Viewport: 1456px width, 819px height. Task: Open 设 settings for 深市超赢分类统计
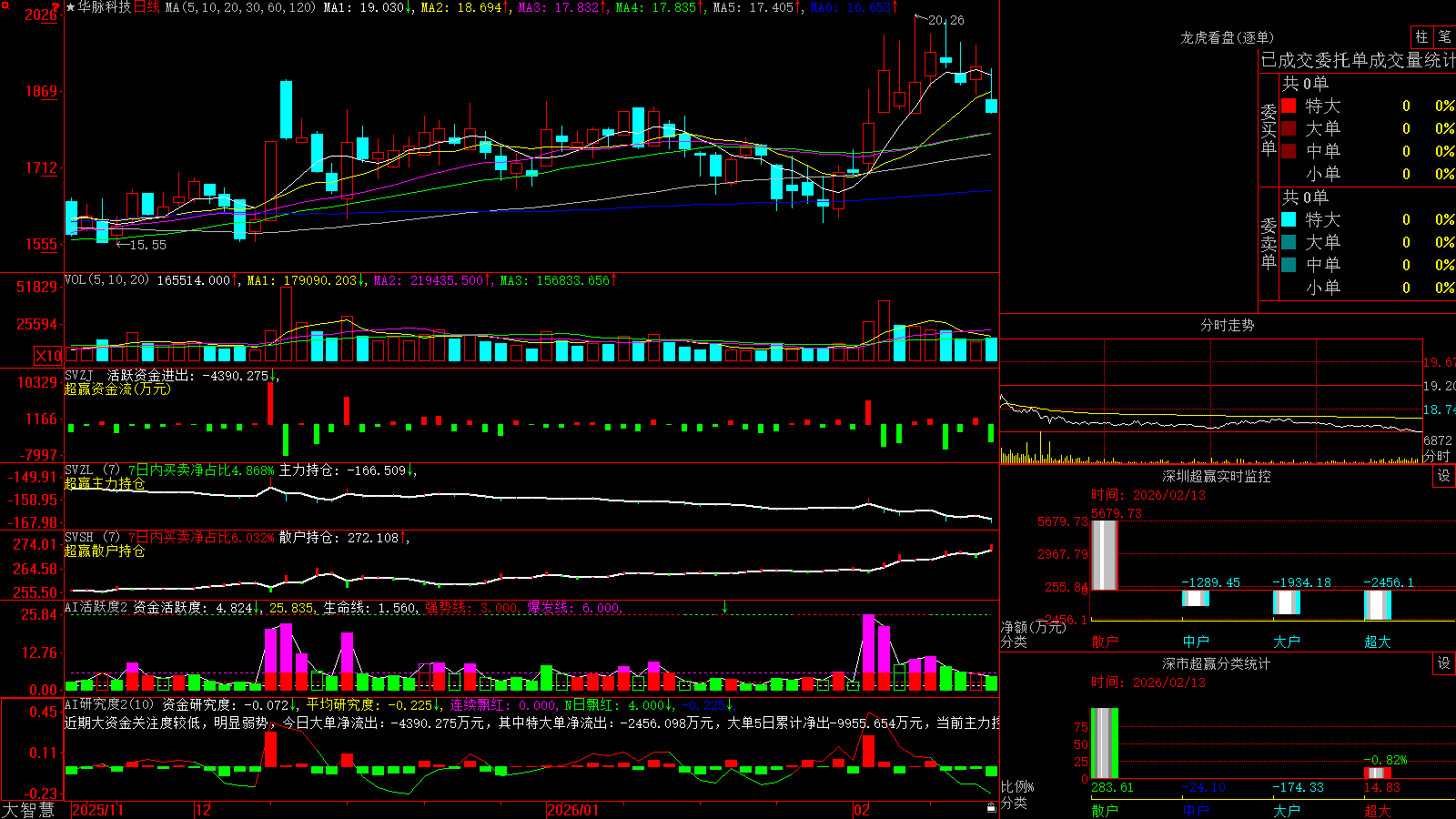[1444, 663]
